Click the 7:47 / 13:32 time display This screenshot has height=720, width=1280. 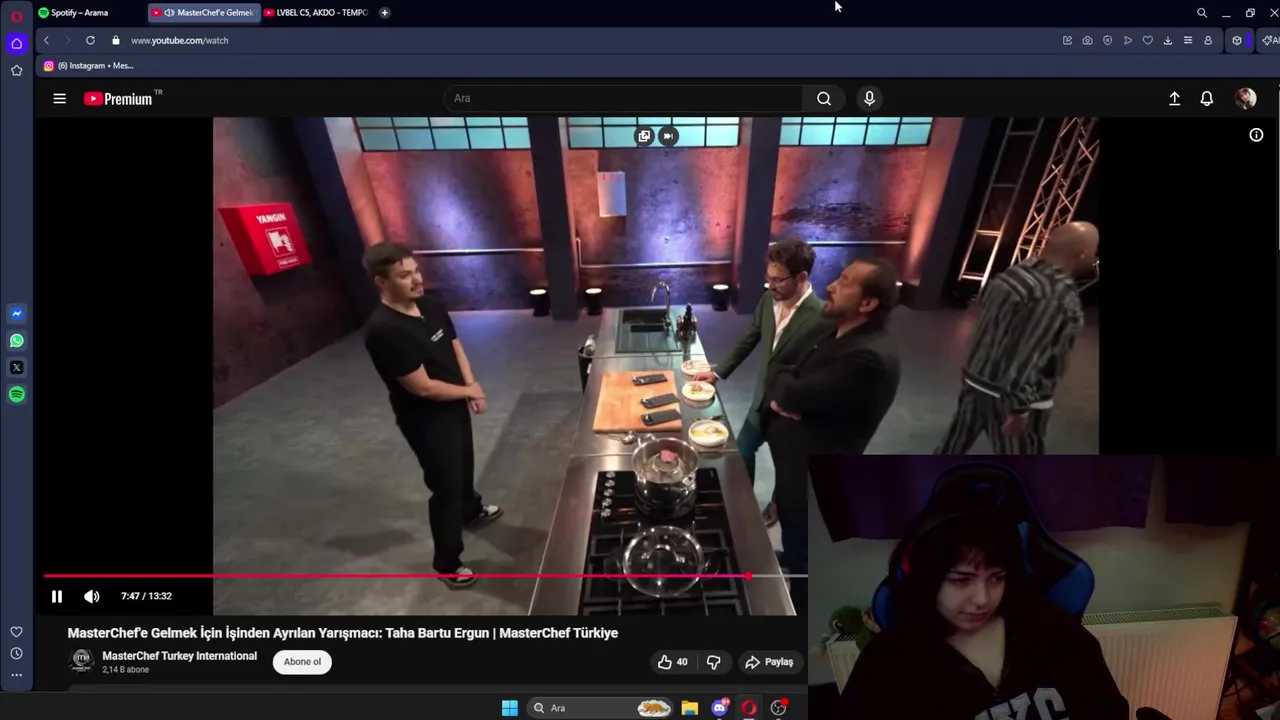click(x=146, y=596)
